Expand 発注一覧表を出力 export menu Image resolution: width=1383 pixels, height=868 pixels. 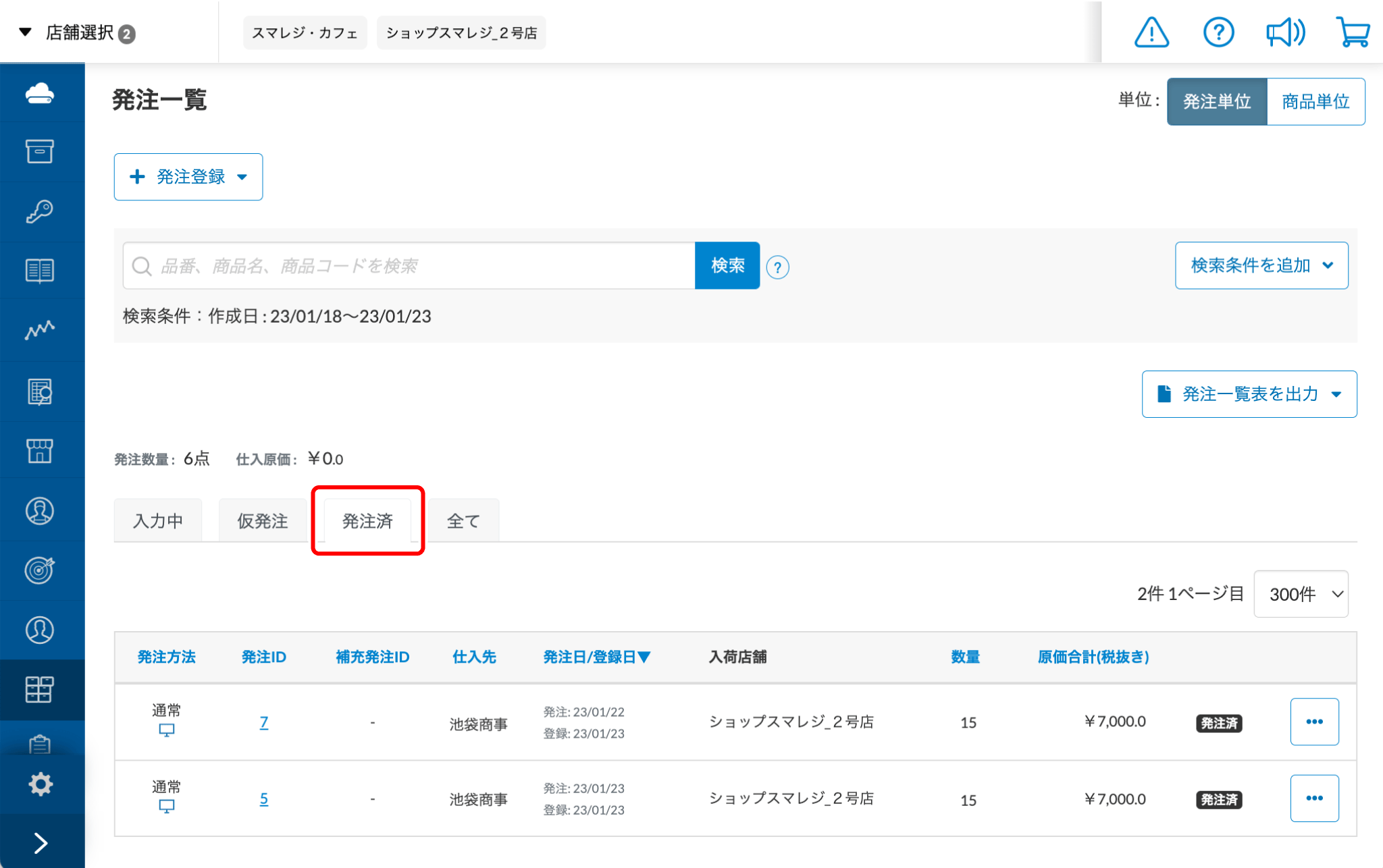point(1249,394)
